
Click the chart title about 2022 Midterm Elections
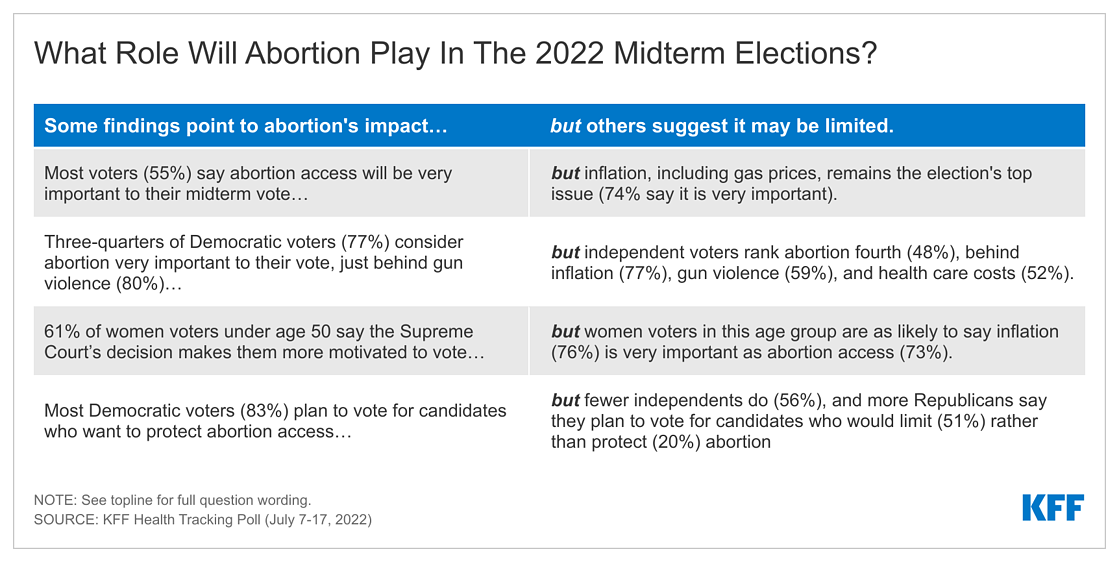[455, 54]
